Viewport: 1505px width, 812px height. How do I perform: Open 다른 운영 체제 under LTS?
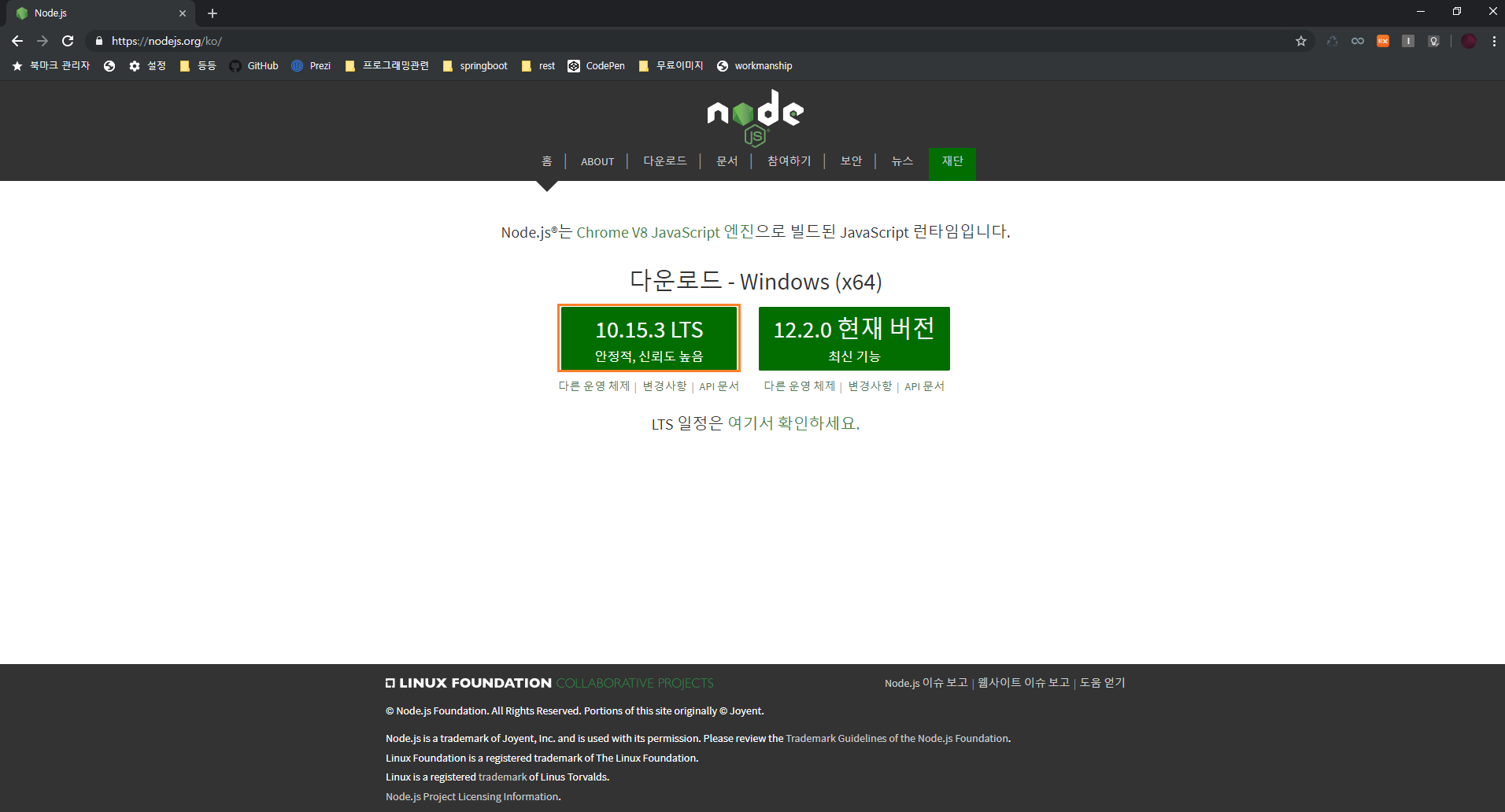point(594,386)
